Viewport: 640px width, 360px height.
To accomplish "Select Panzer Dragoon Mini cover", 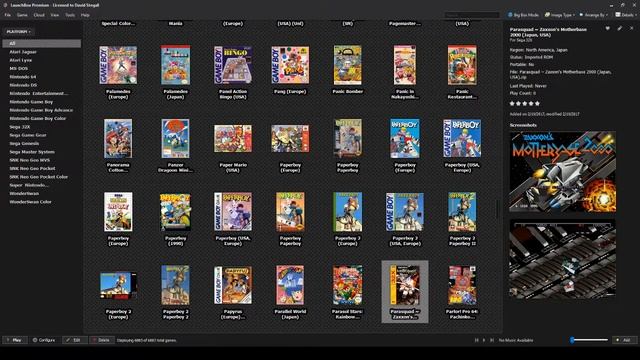I will click(x=175, y=138).
